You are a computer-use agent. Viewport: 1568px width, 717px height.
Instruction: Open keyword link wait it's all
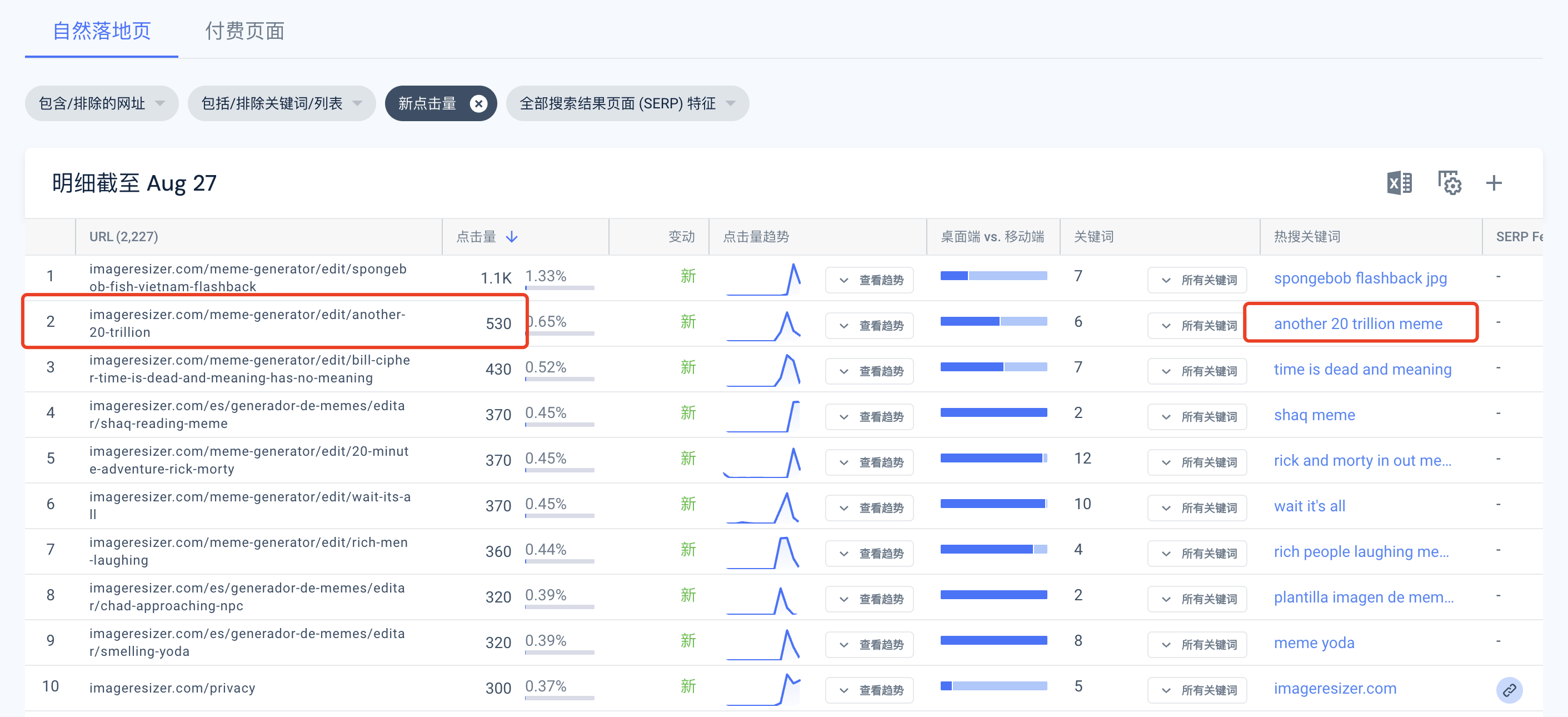1309,506
